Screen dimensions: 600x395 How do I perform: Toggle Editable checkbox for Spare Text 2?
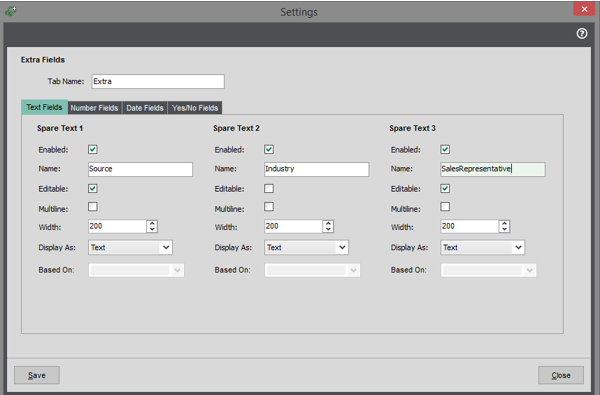click(269, 188)
